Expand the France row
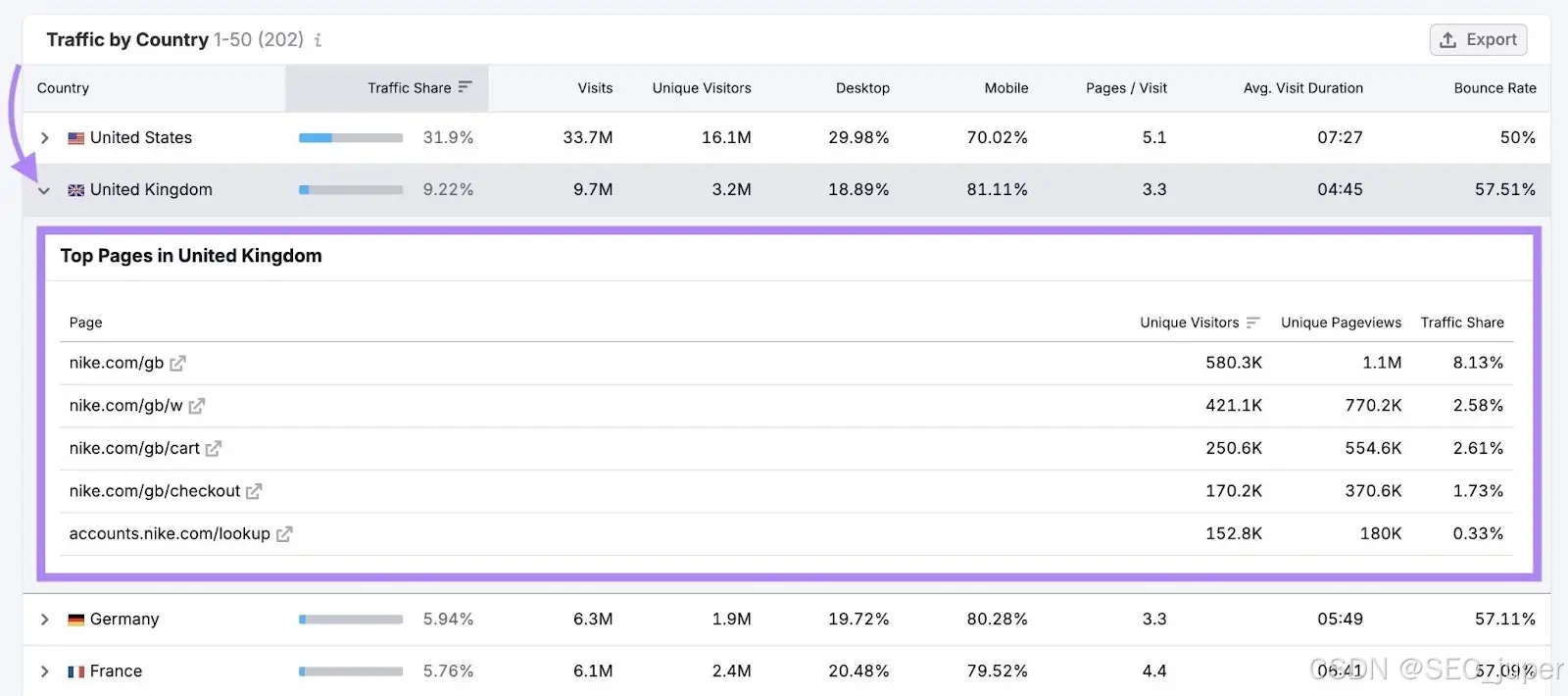This screenshot has width=1568, height=696. [x=44, y=671]
